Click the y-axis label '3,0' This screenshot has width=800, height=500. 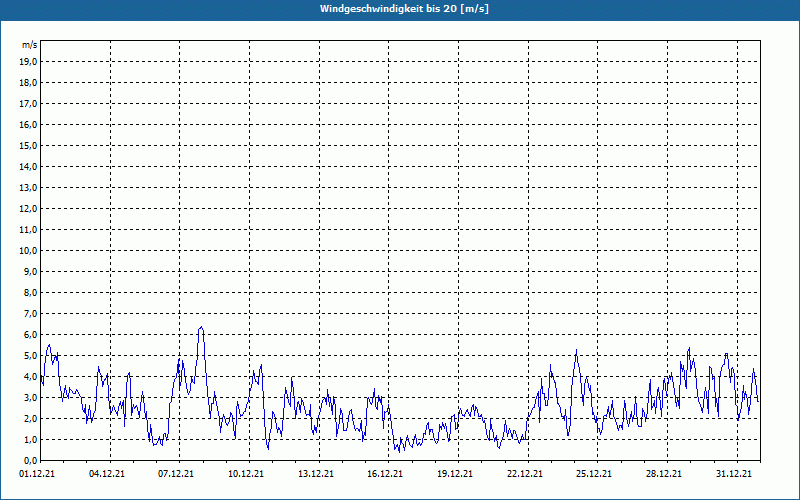click(30, 397)
